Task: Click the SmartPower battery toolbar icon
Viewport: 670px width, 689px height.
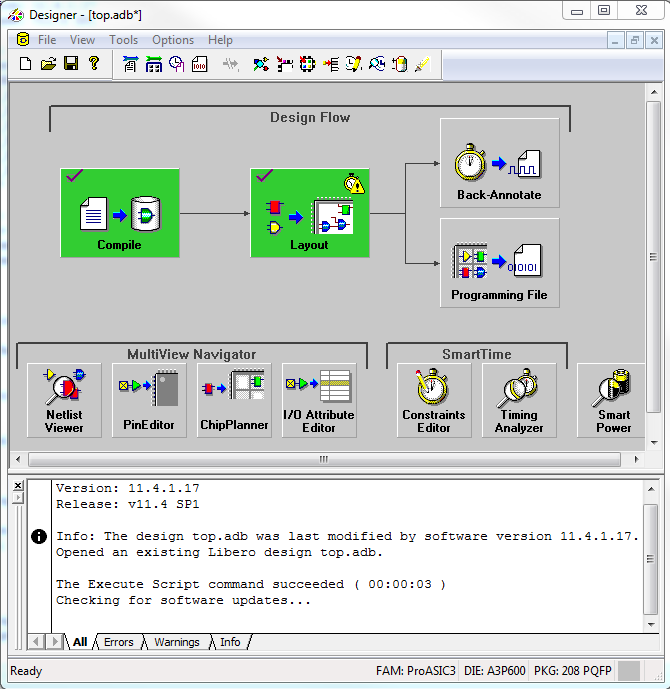Action: (x=399, y=65)
